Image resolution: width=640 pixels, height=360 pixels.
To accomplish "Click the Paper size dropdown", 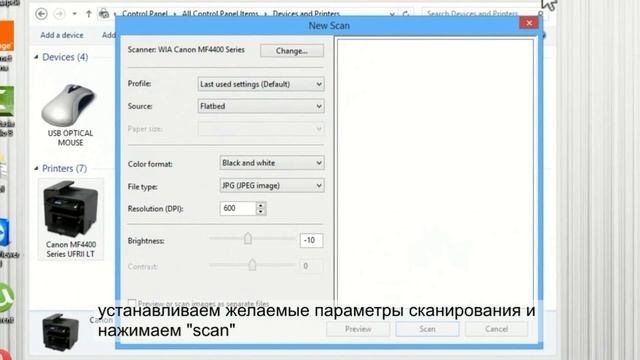I will coord(261,129).
